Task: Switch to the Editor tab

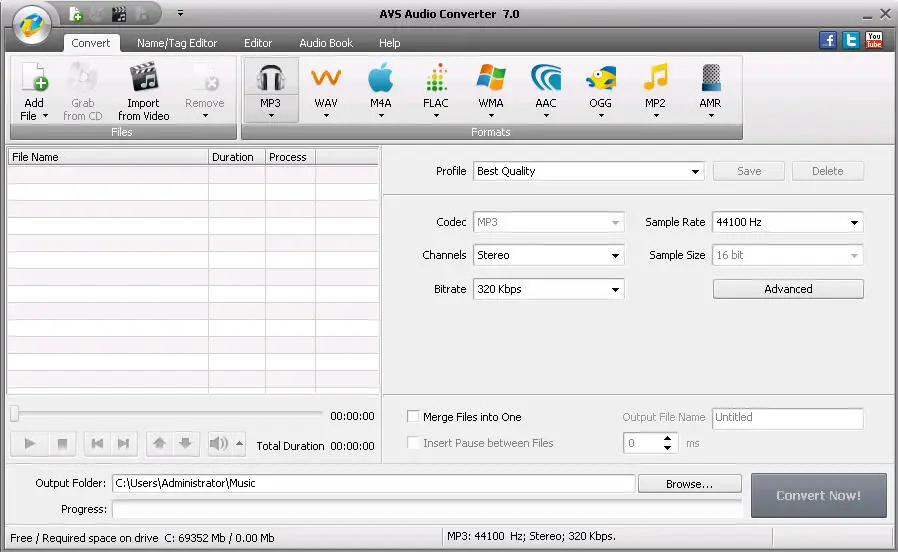Action: tap(258, 43)
